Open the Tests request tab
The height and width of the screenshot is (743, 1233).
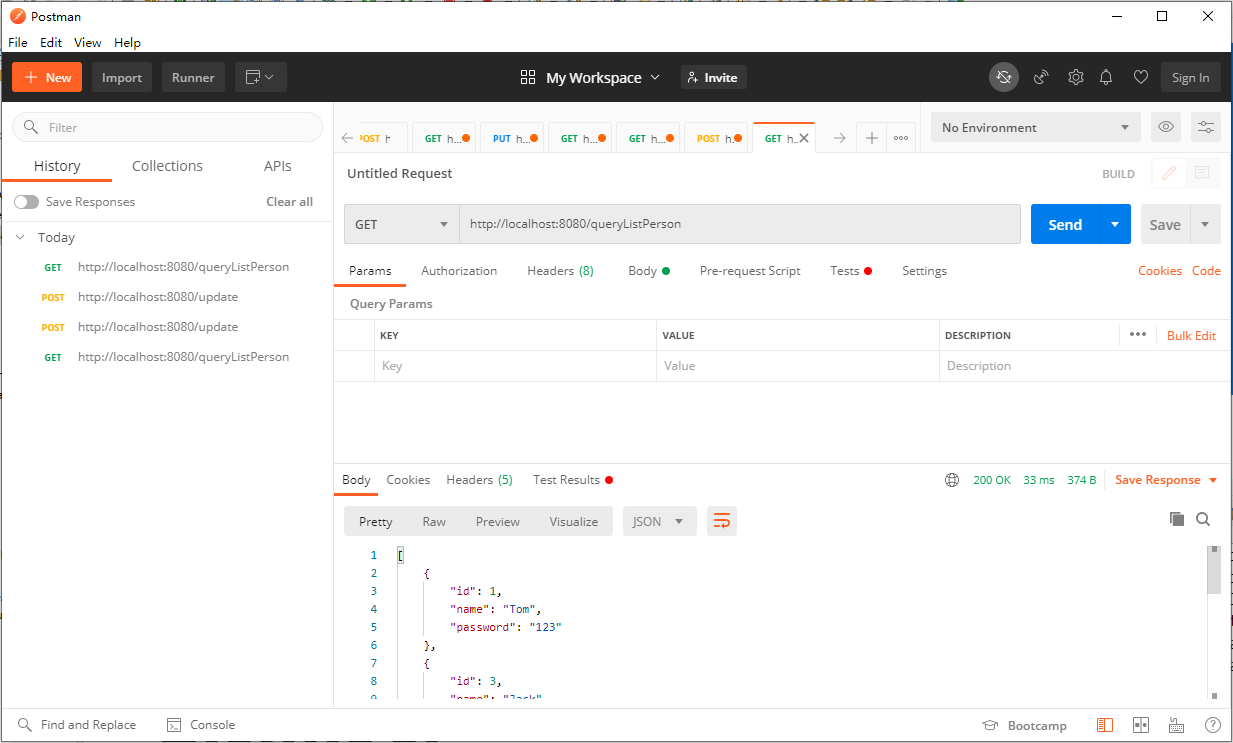pyautogui.click(x=851, y=271)
